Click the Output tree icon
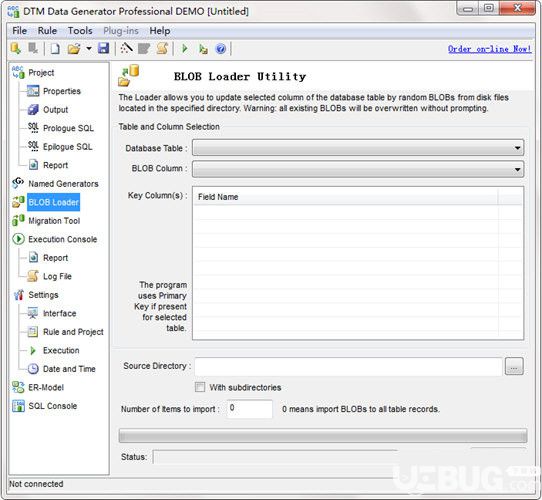This screenshot has height=500, width=542. 33,110
